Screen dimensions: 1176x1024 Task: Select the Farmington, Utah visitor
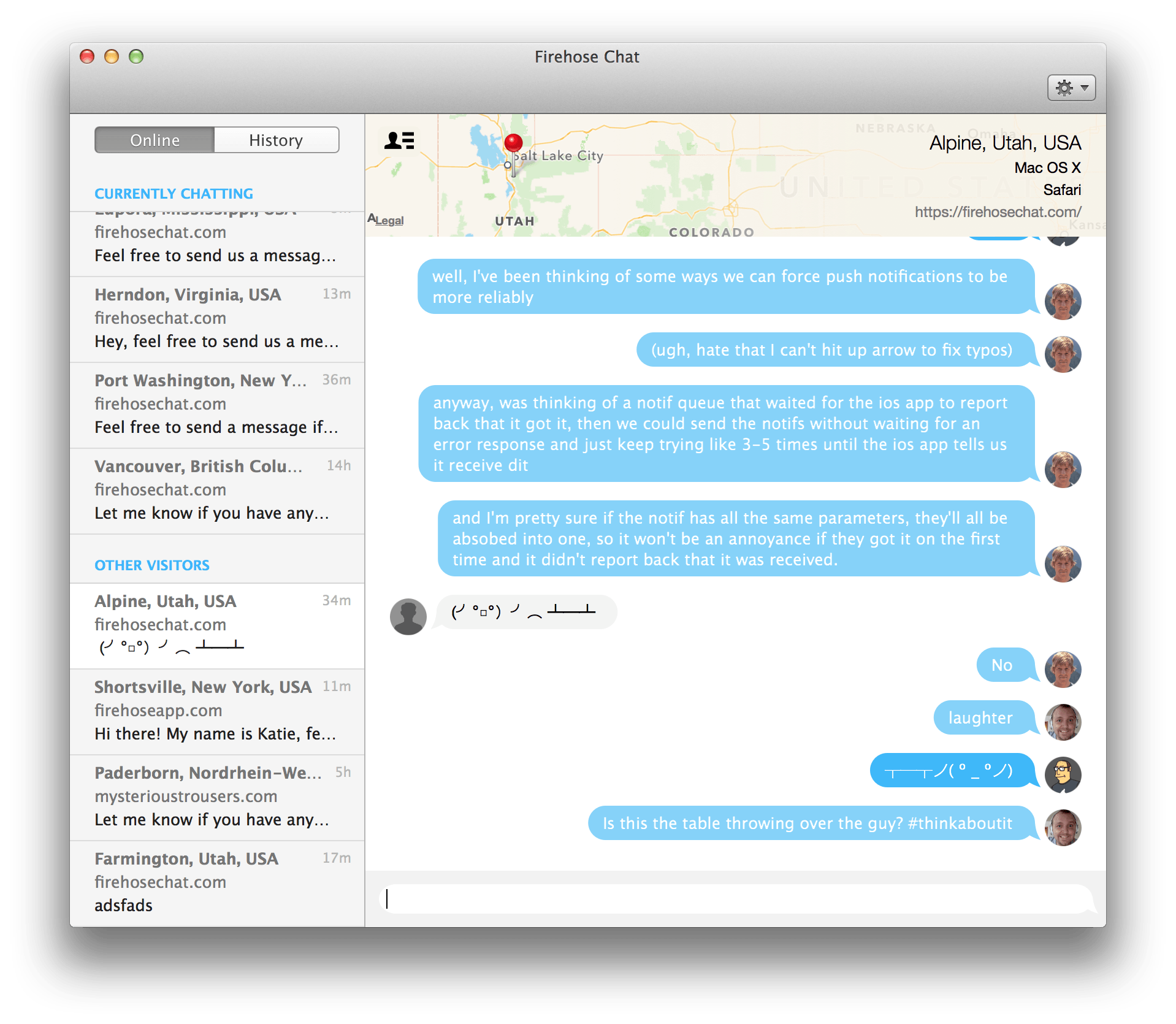tap(217, 883)
